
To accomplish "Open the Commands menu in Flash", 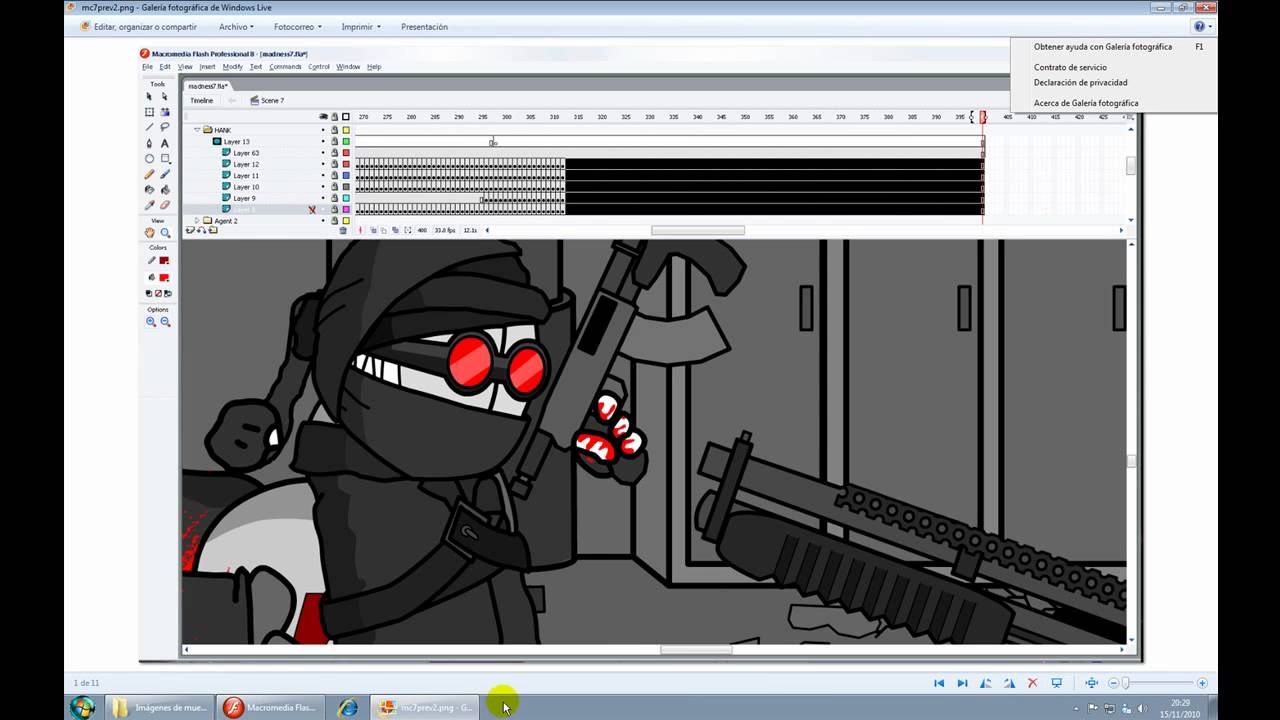I will pyautogui.click(x=285, y=67).
